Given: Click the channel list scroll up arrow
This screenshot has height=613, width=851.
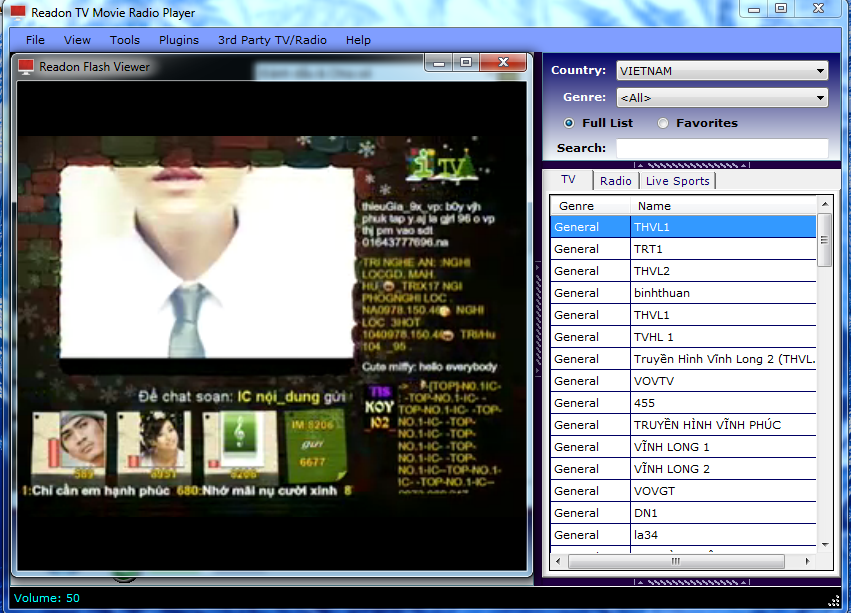Looking at the screenshot, I should pos(825,204).
